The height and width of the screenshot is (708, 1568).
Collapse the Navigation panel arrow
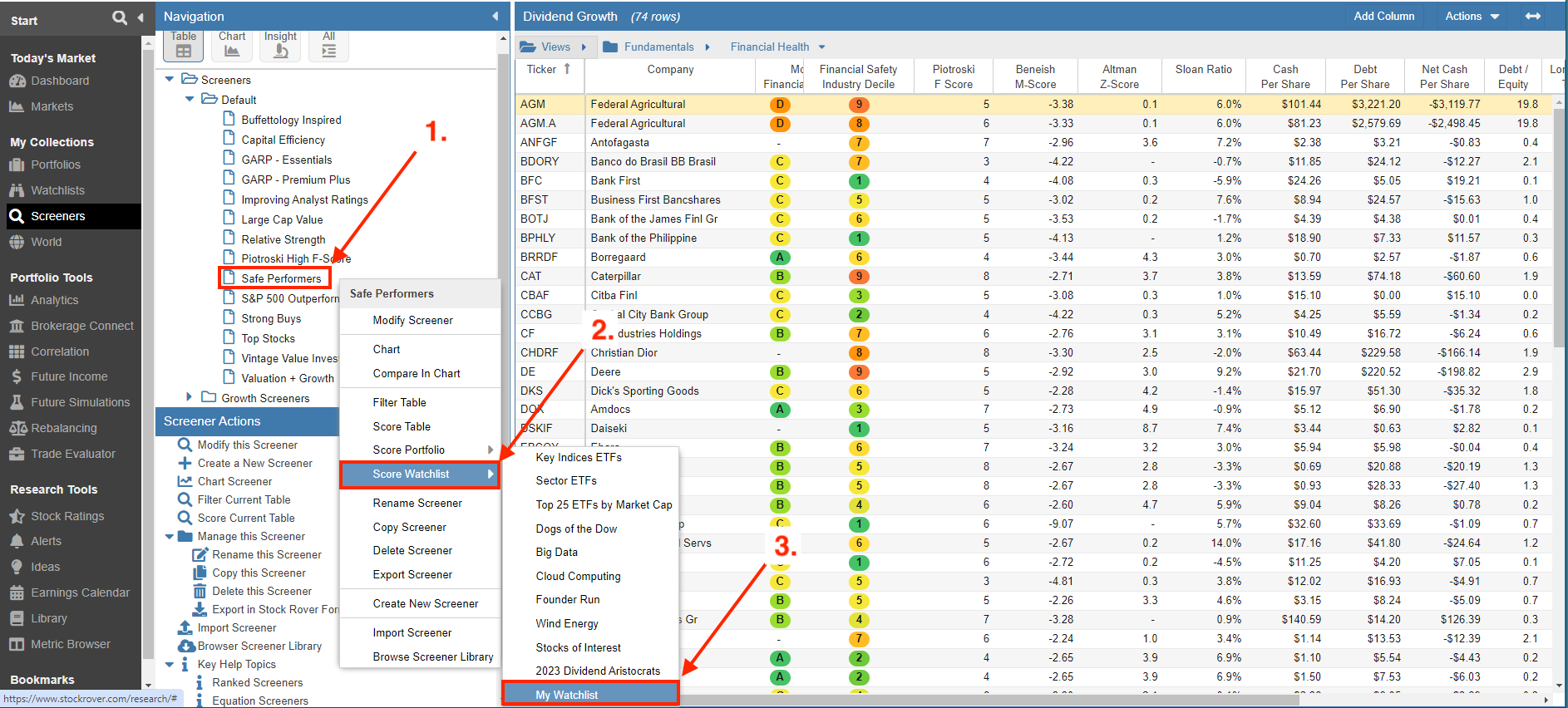point(496,16)
